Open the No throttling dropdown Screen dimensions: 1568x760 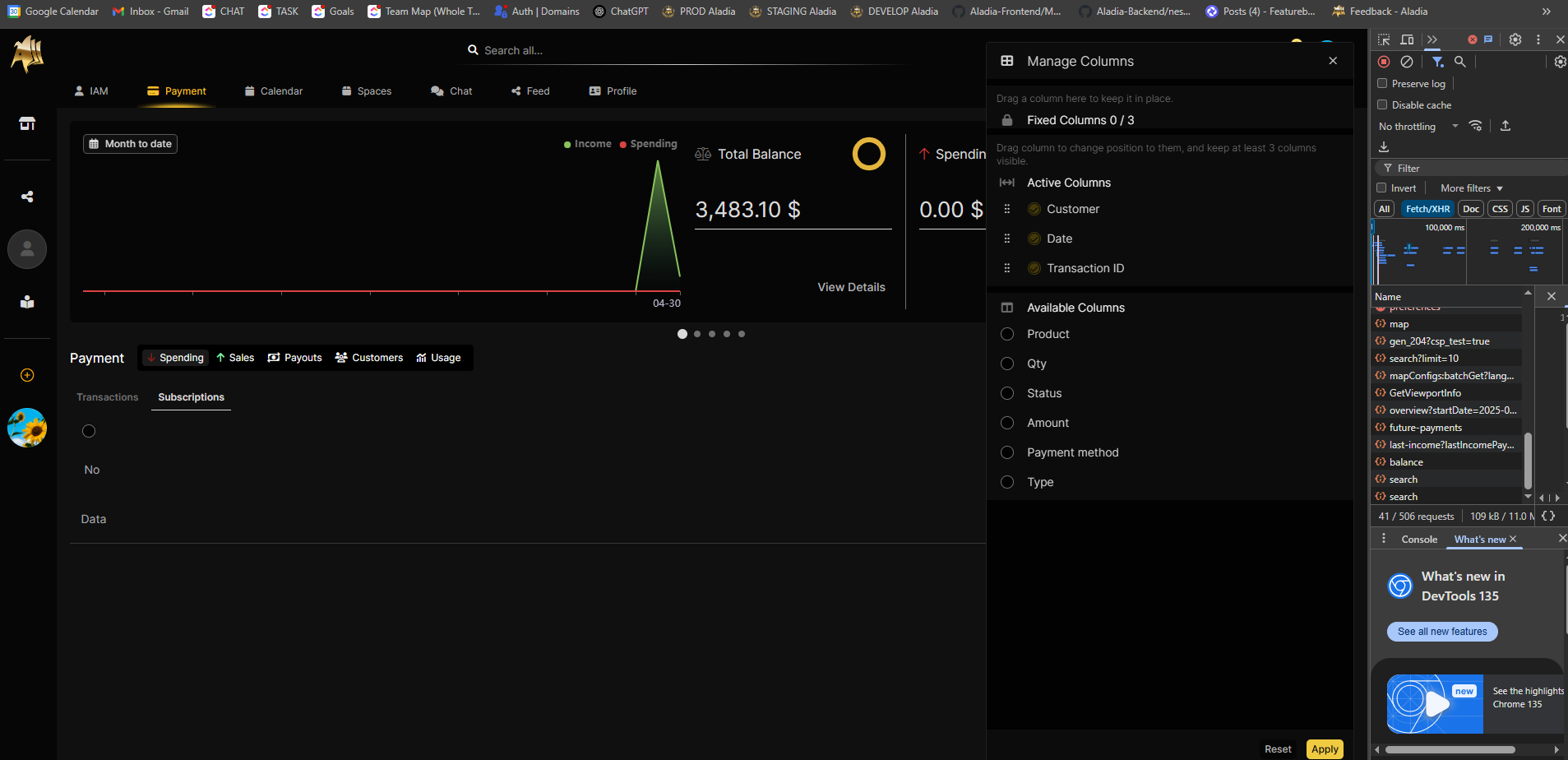coord(1418,126)
